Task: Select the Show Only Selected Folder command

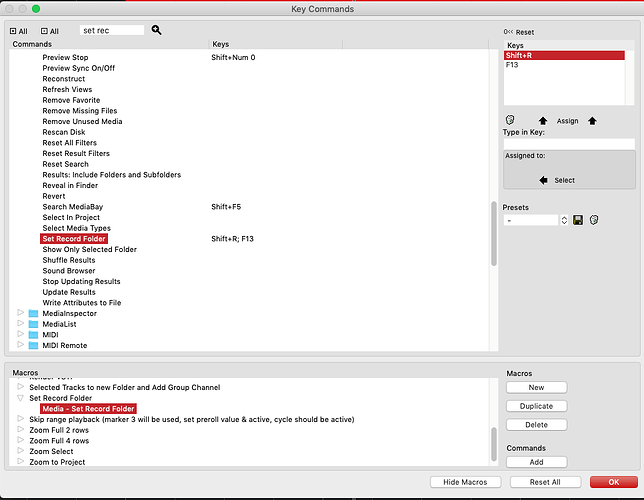Action: pos(90,250)
